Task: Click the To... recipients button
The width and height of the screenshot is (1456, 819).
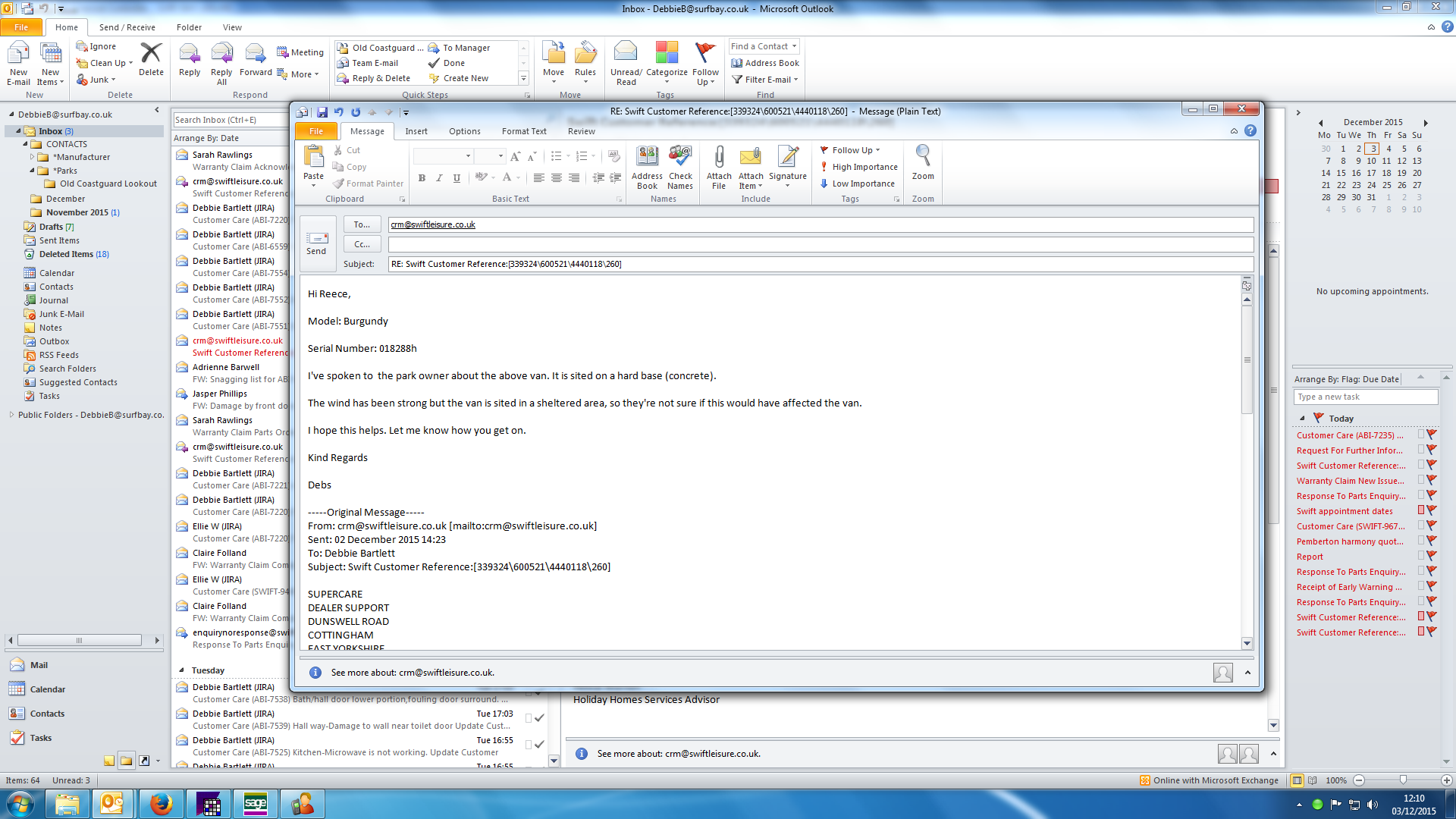Action: click(x=362, y=224)
